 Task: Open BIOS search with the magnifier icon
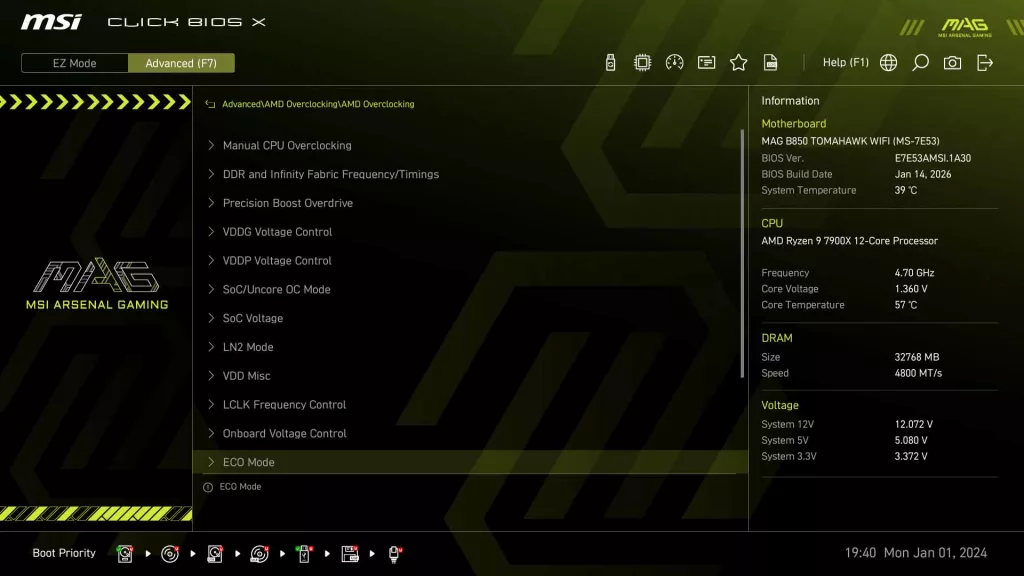point(920,62)
